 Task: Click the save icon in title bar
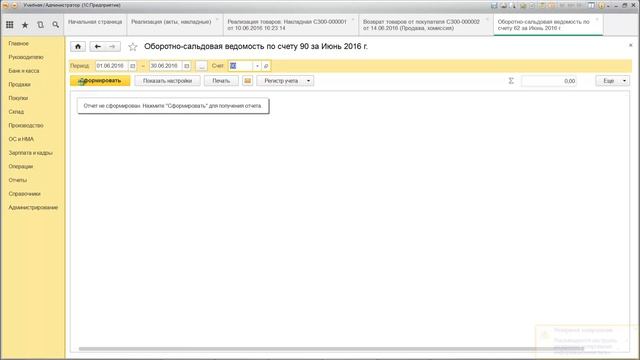[494, 6]
